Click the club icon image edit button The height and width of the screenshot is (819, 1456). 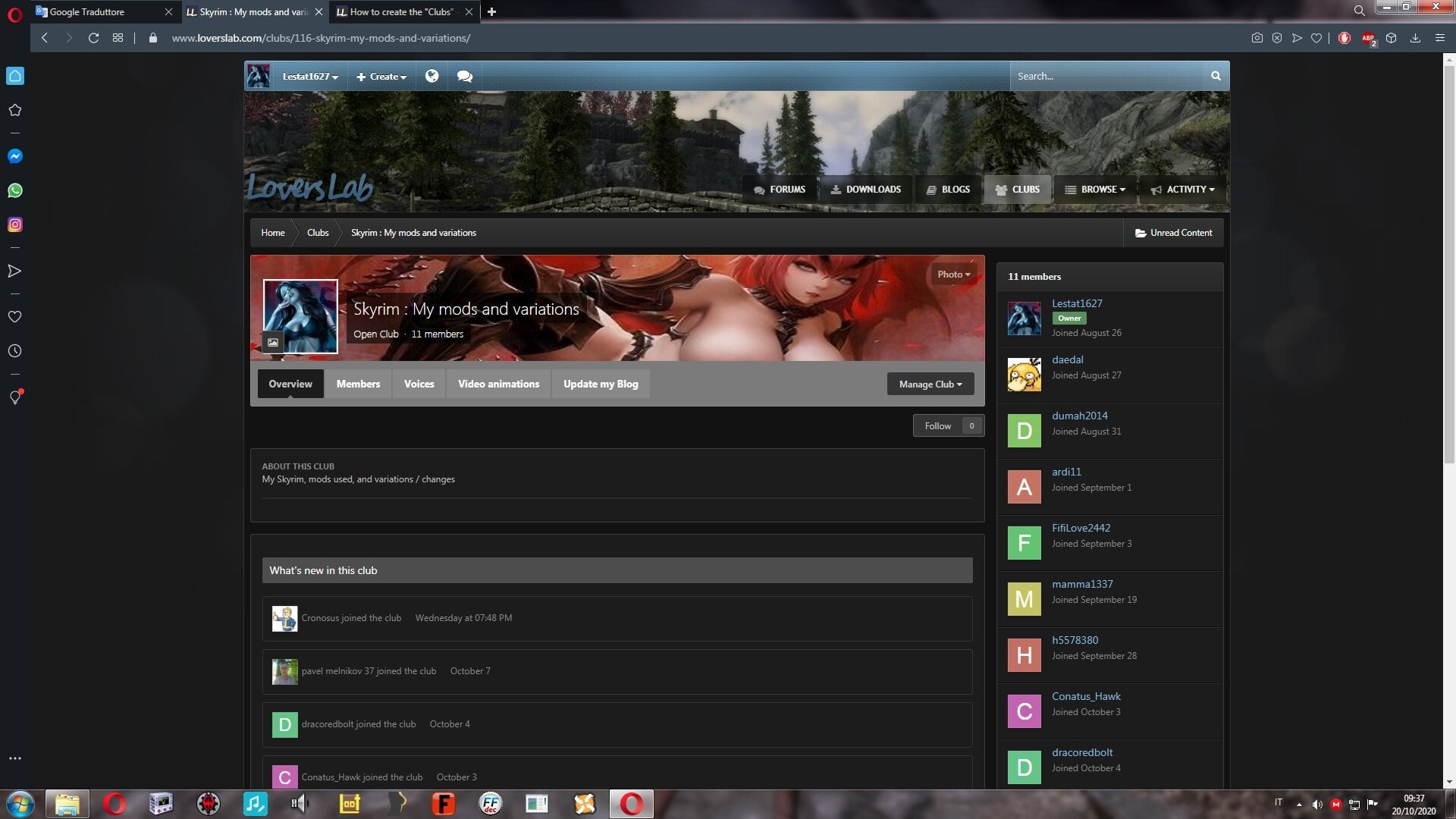point(273,342)
